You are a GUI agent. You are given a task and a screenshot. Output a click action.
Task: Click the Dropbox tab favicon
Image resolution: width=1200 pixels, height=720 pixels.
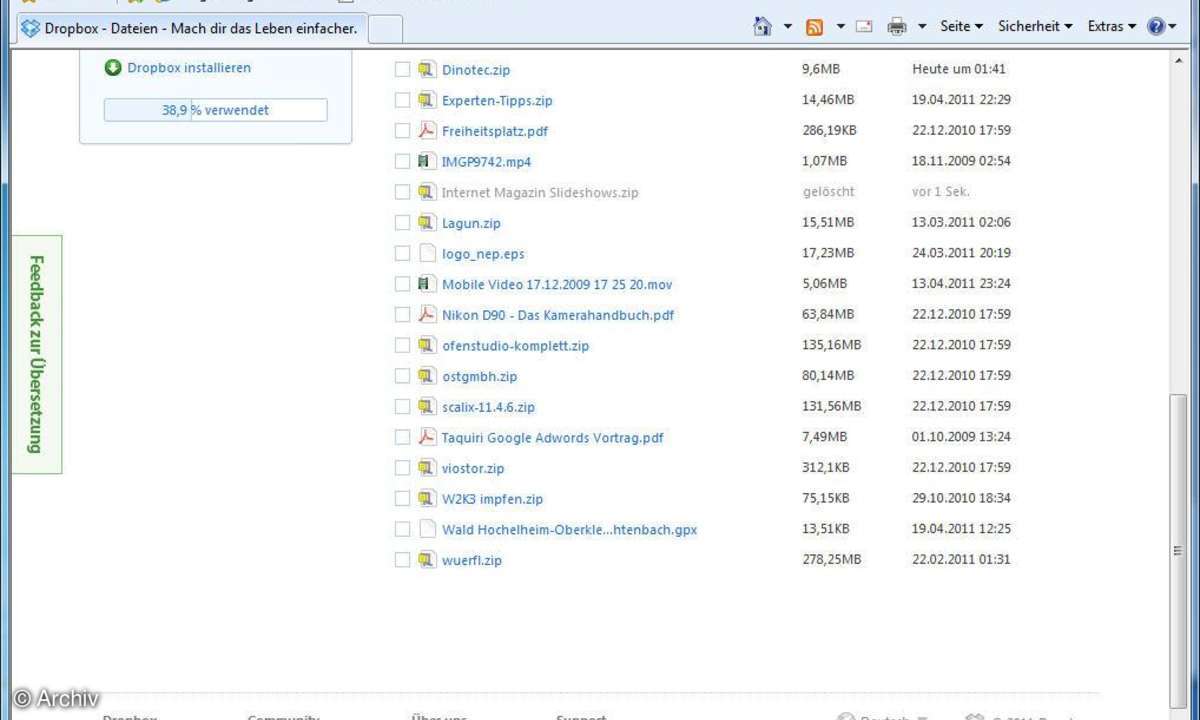click(x=32, y=28)
